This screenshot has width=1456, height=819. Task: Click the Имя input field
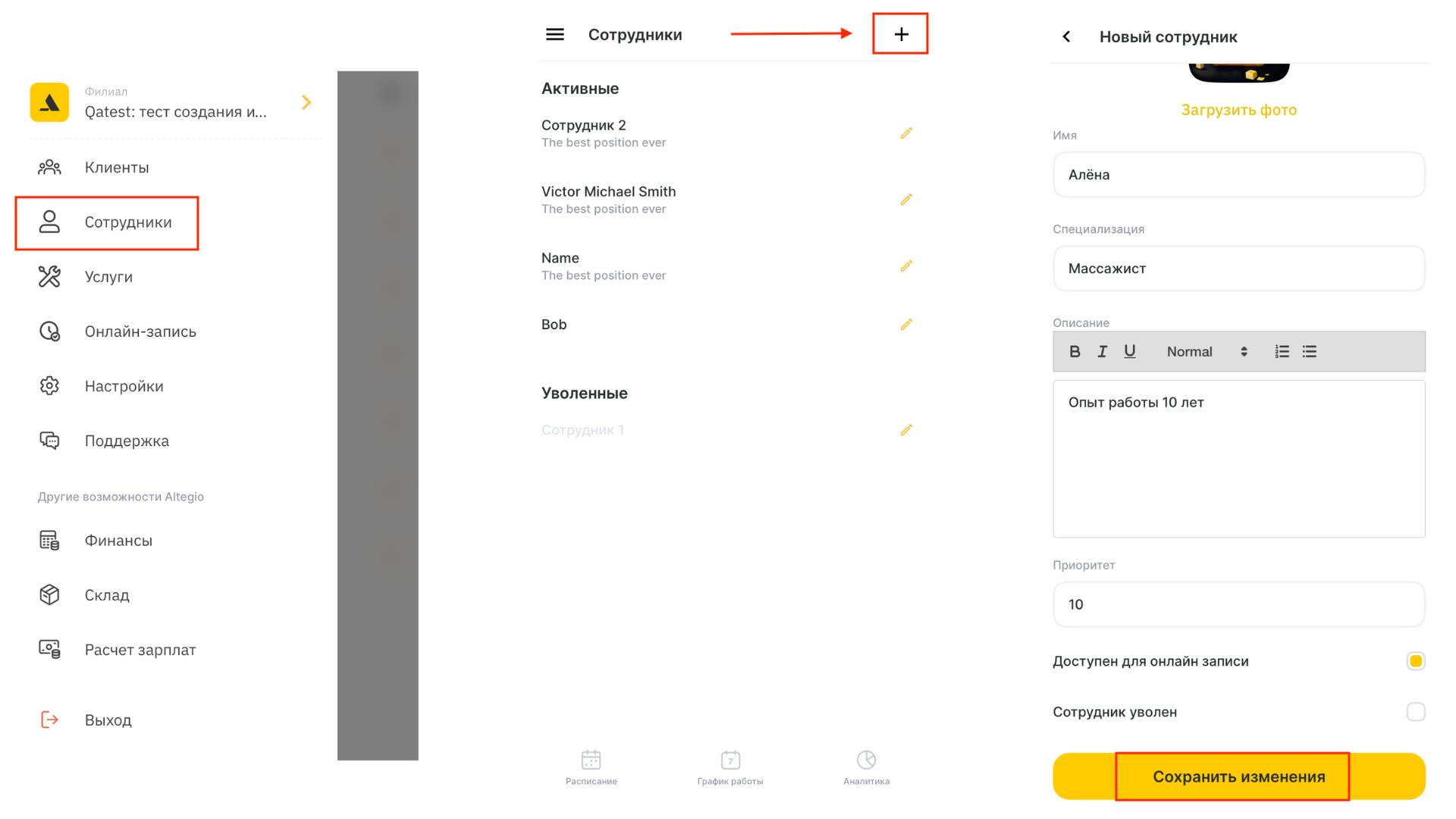1238,174
